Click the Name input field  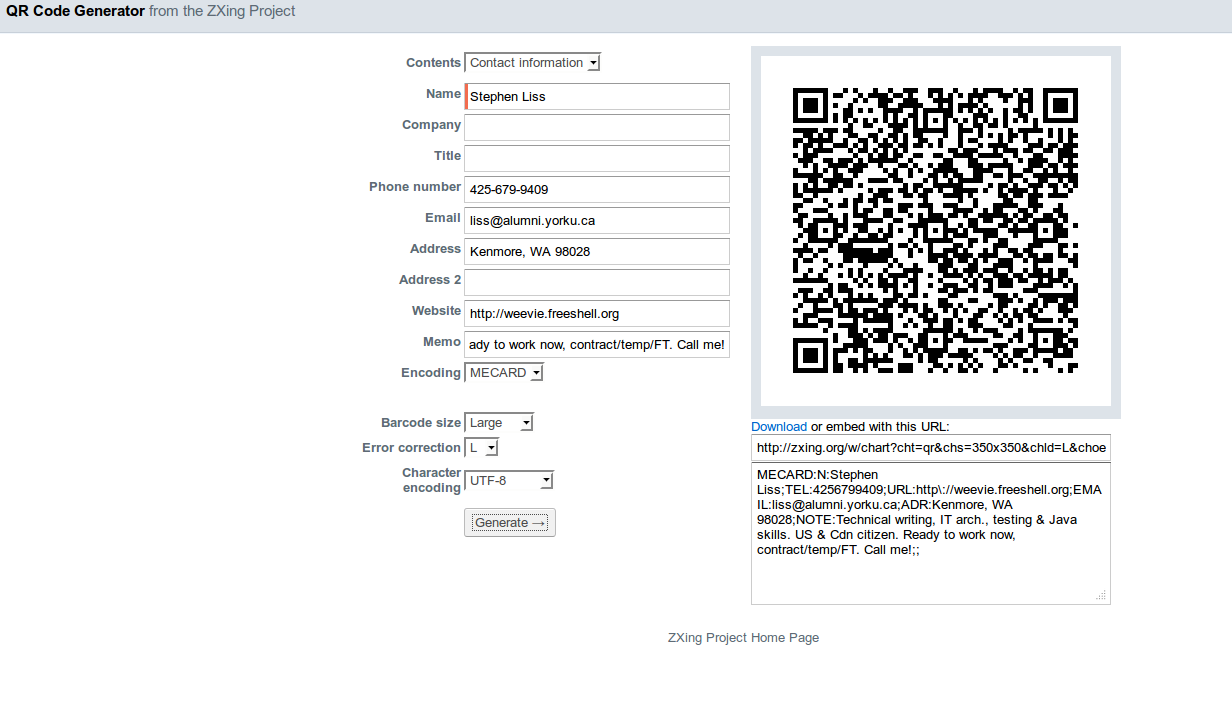[596, 96]
